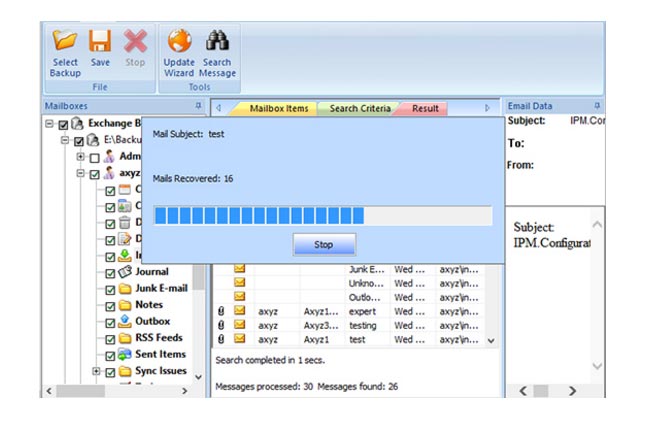Viewport: 645px width, 421px height.
Task: Click the Exchange Backup root server icon
Action: [x=77, y=123]
